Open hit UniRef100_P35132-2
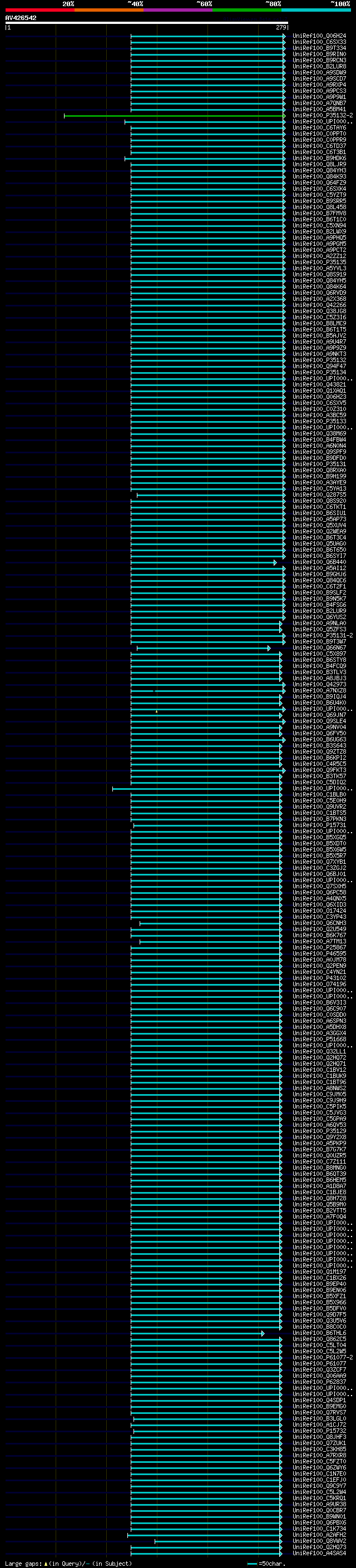356x1568 pixels. 323,116
